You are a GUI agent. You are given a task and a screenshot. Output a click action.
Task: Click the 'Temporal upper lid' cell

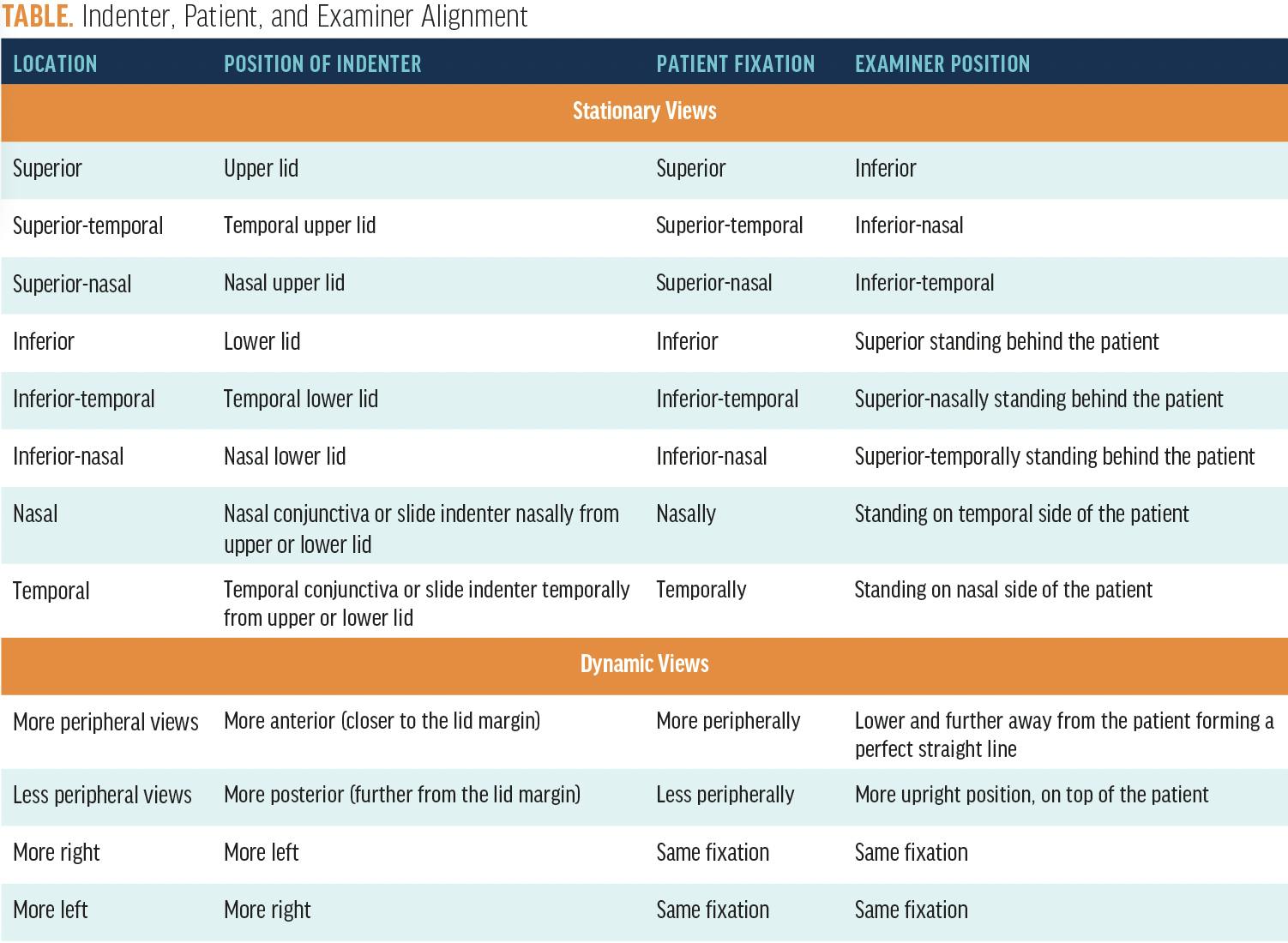(x=299, y=225)
